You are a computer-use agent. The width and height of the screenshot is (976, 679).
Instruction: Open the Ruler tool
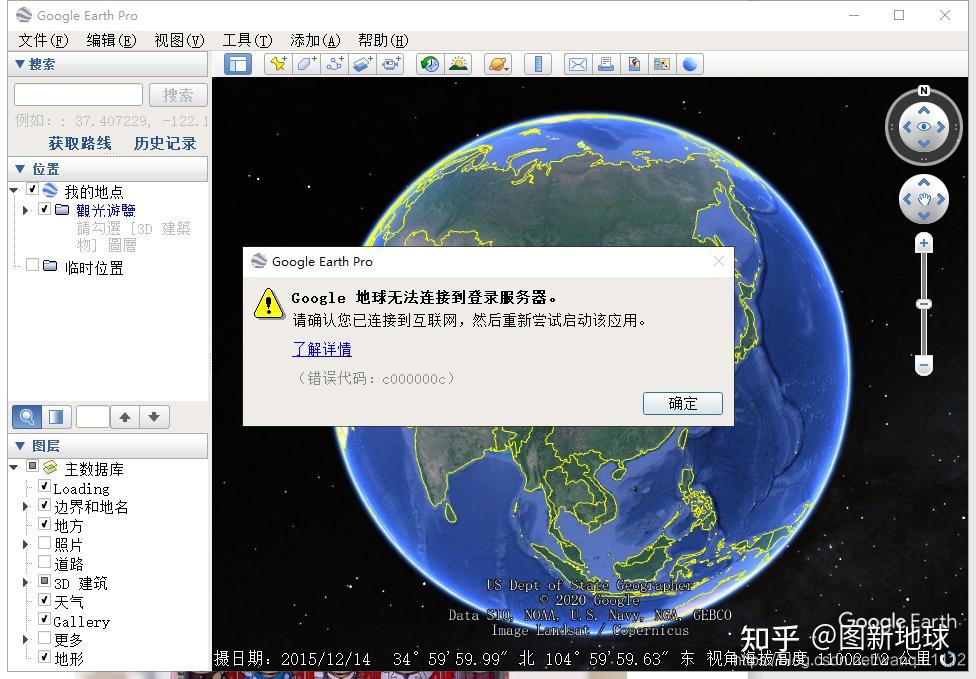point(538,64)
